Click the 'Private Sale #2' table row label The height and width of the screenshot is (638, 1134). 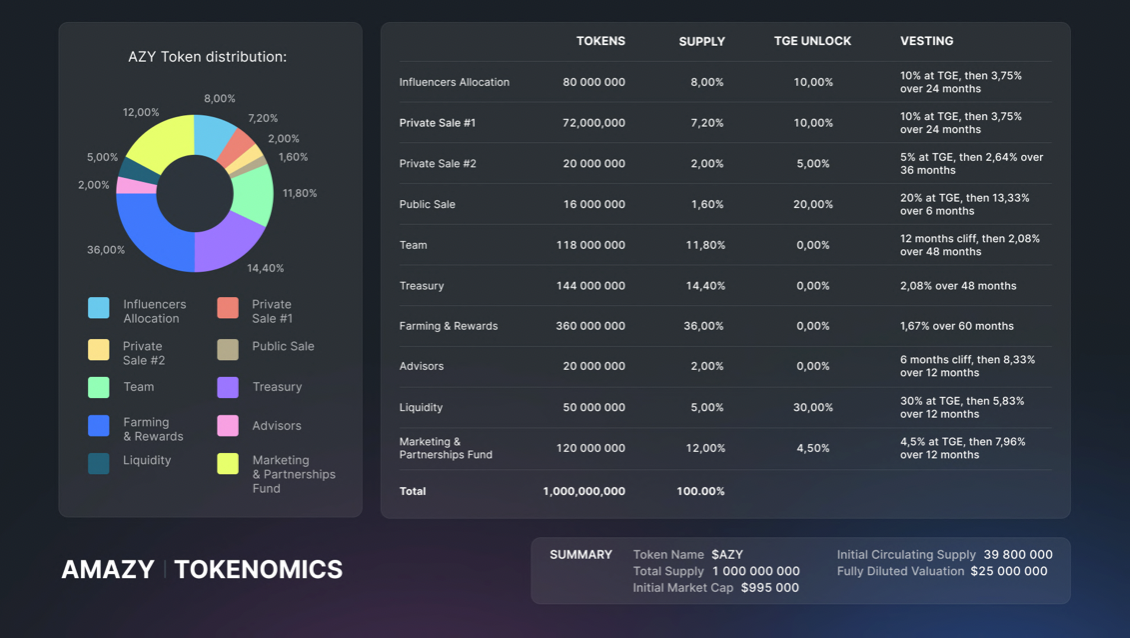tap(438, 163)
